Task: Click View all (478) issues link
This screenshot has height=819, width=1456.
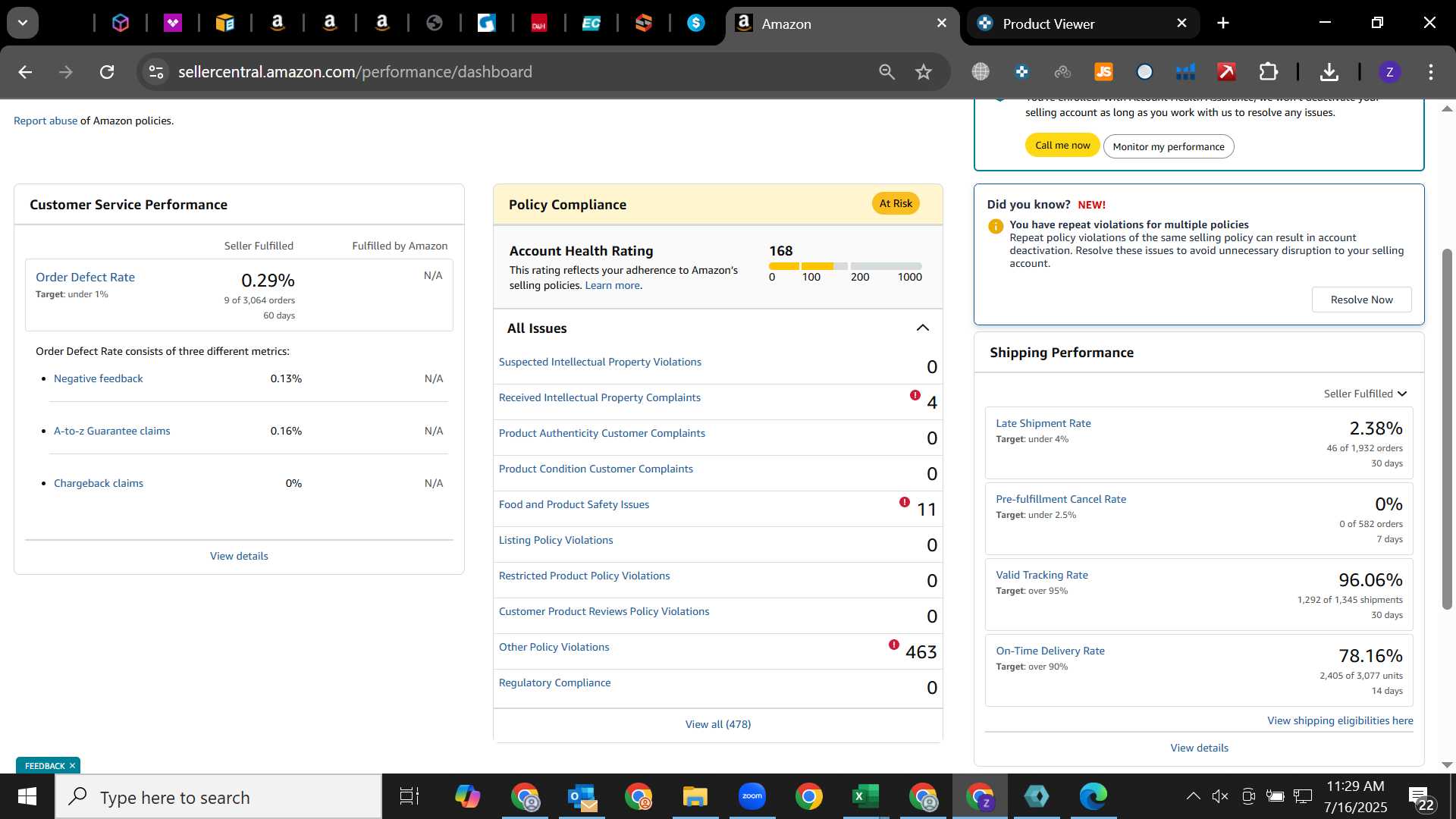Action: 718,724
